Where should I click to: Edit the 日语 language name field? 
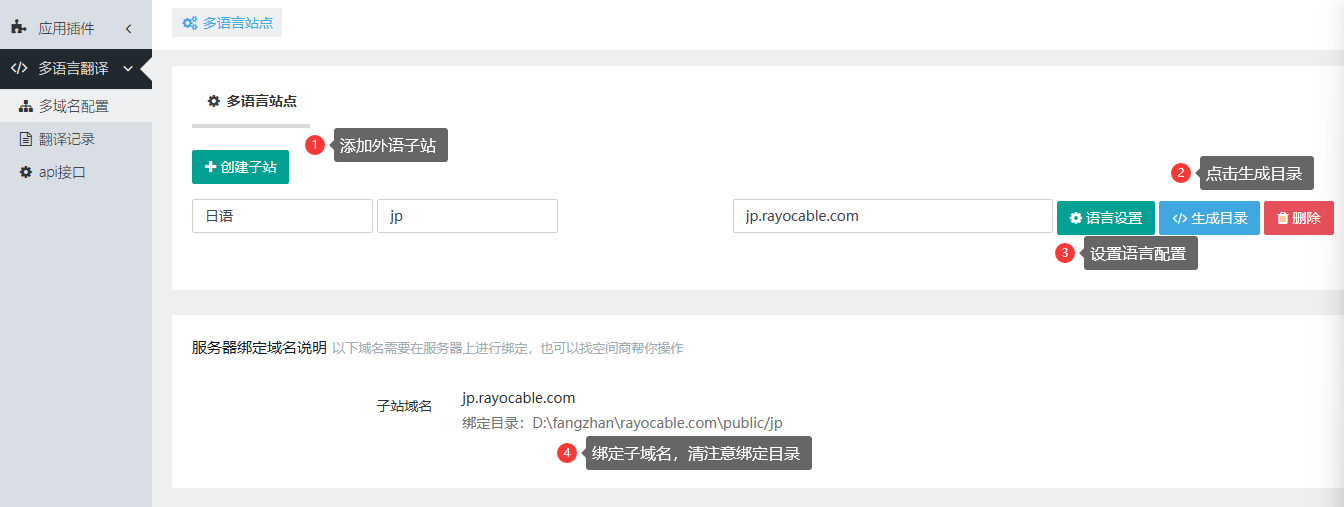(x=282, y=216)
